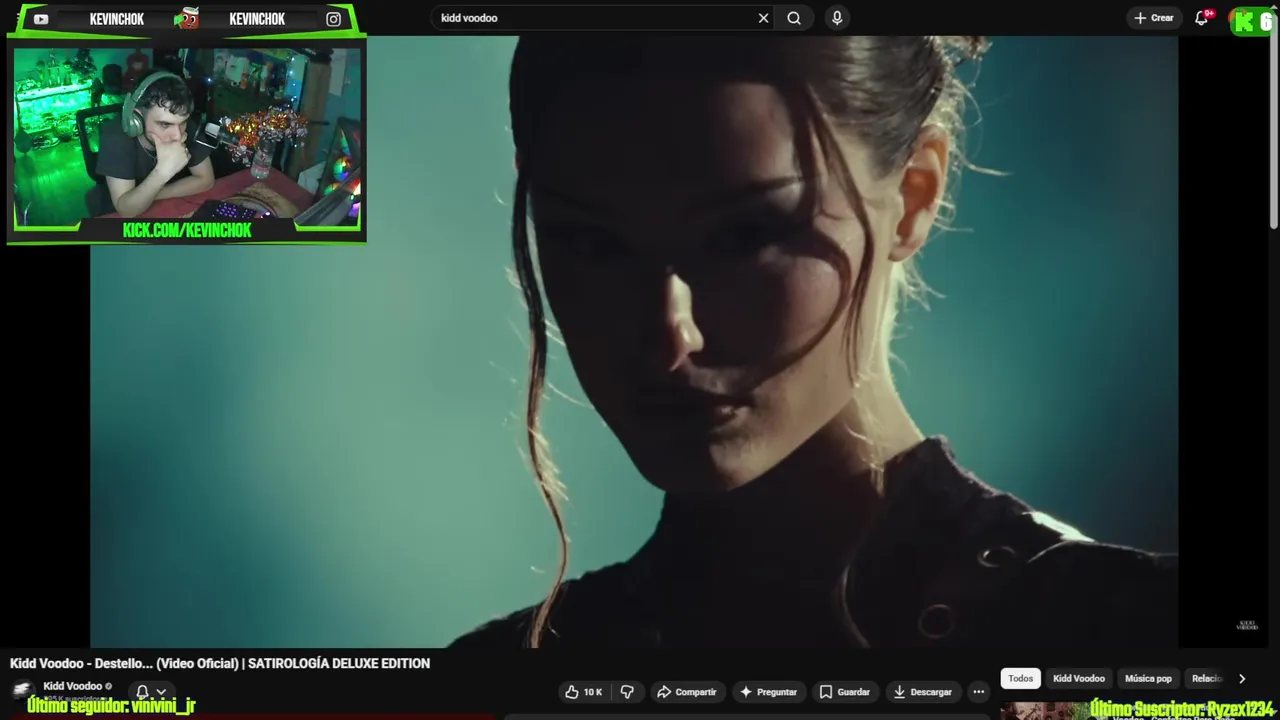Viewport: 1280px width, 720px height.
Task: Pause the playing music video
Action: pos(634,342)
